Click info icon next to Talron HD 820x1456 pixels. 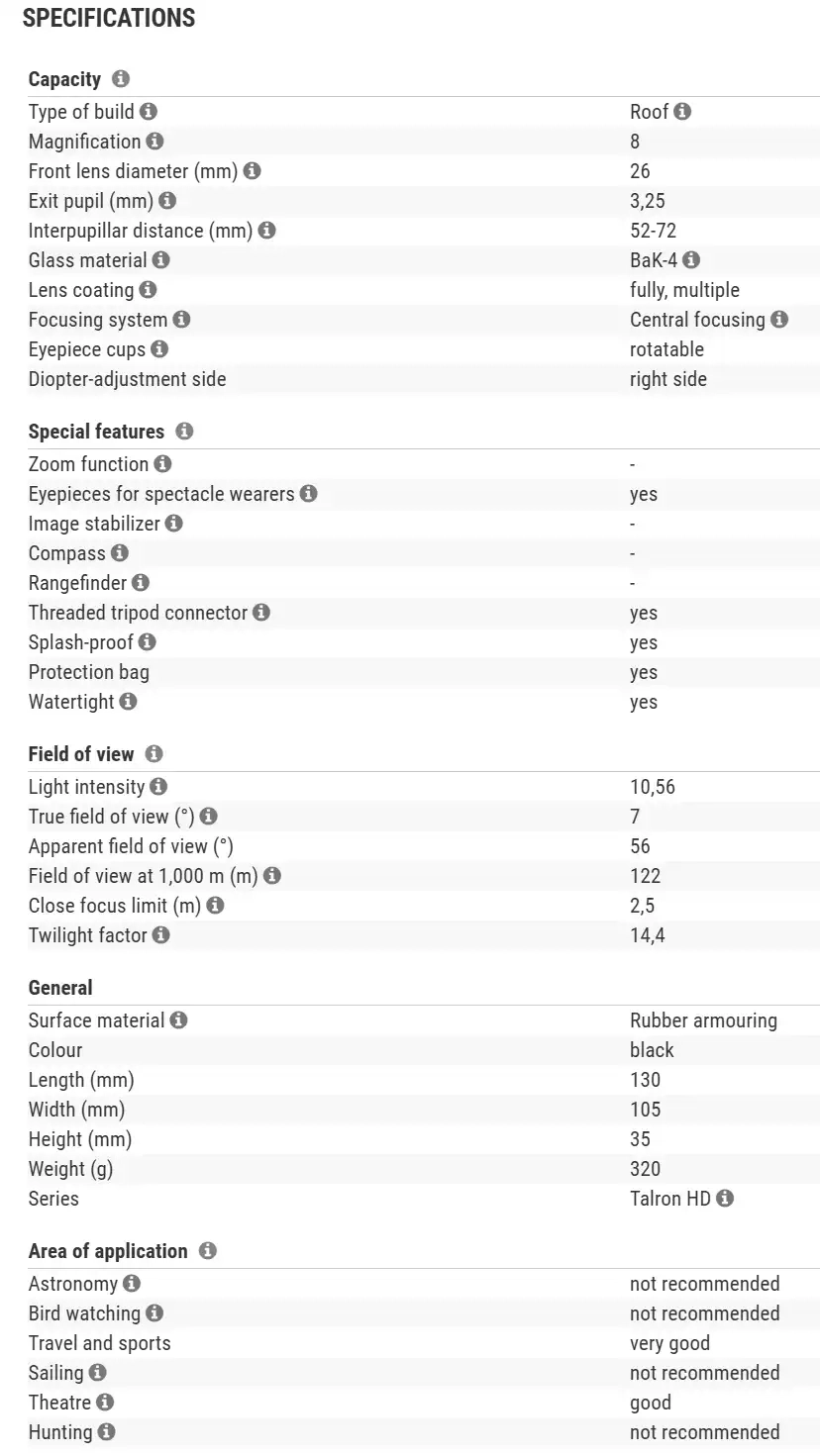[x=725, y=1199]
